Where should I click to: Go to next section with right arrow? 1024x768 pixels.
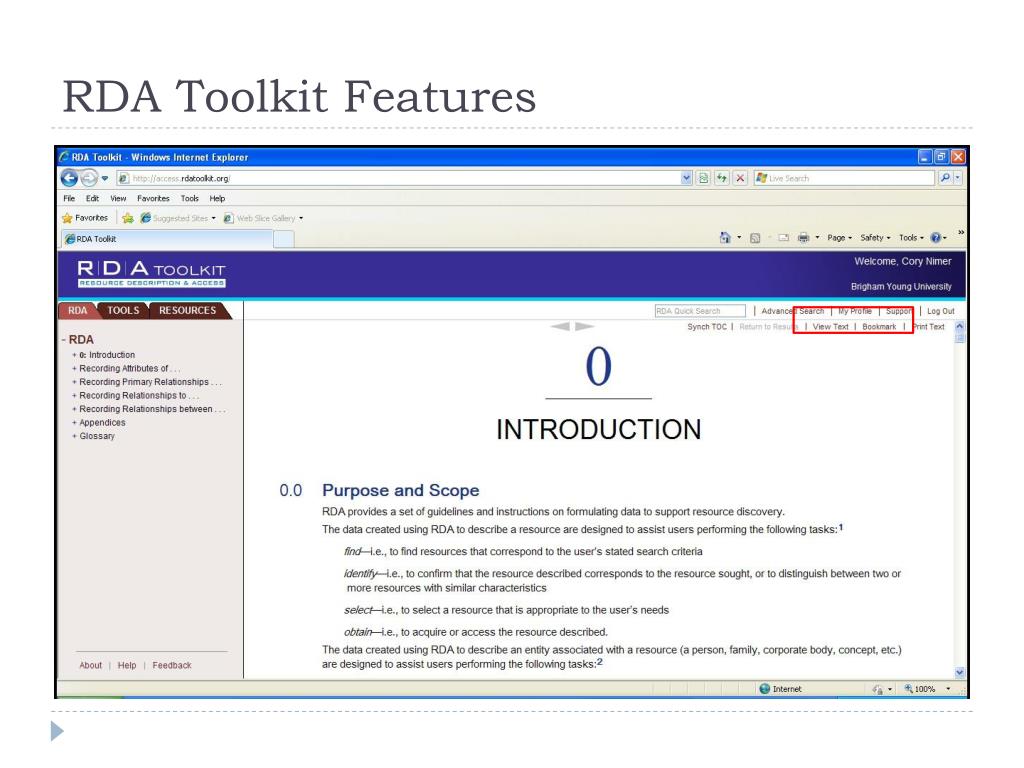(x=584, y=326)
